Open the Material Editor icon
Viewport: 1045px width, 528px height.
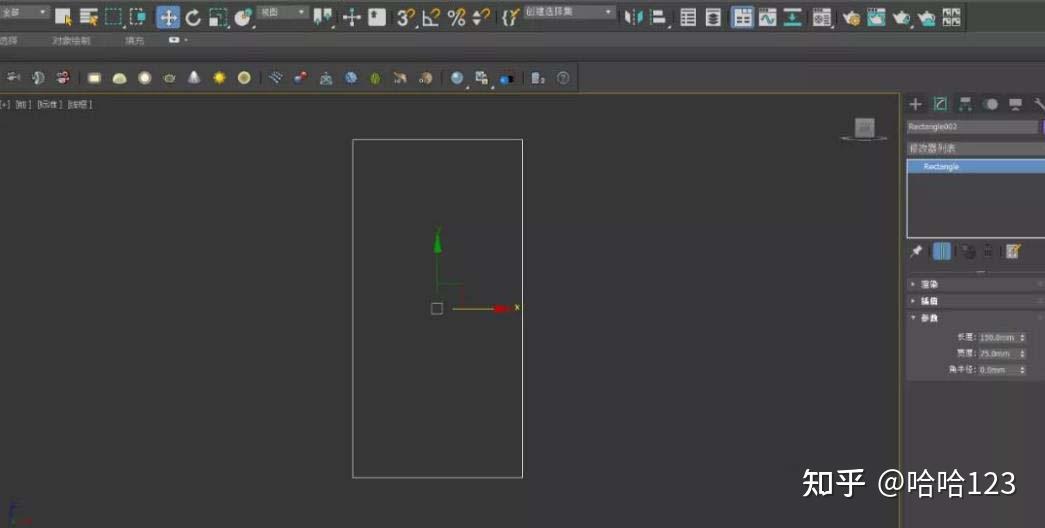click(822, 17)
